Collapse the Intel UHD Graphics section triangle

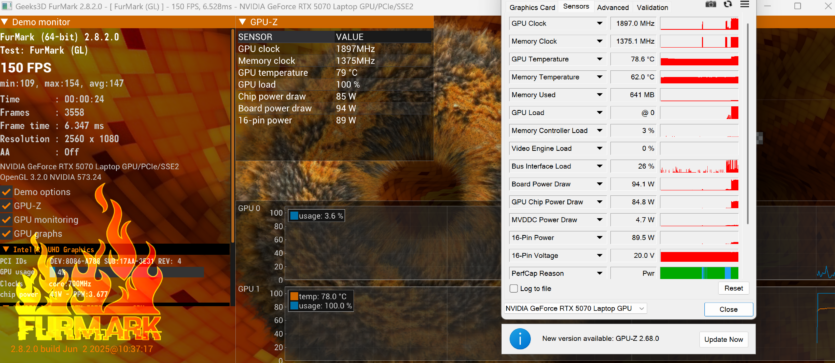pos(6,250)
